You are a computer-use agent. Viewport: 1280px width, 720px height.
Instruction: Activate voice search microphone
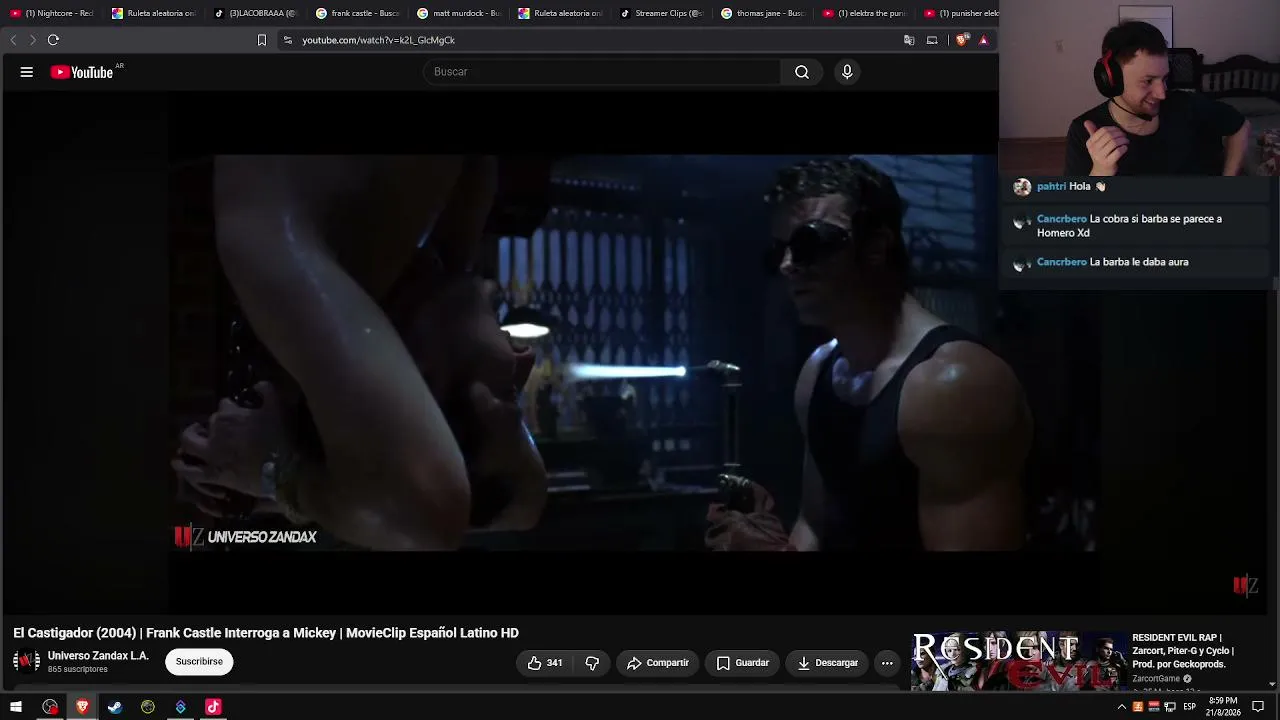(847, 72)
